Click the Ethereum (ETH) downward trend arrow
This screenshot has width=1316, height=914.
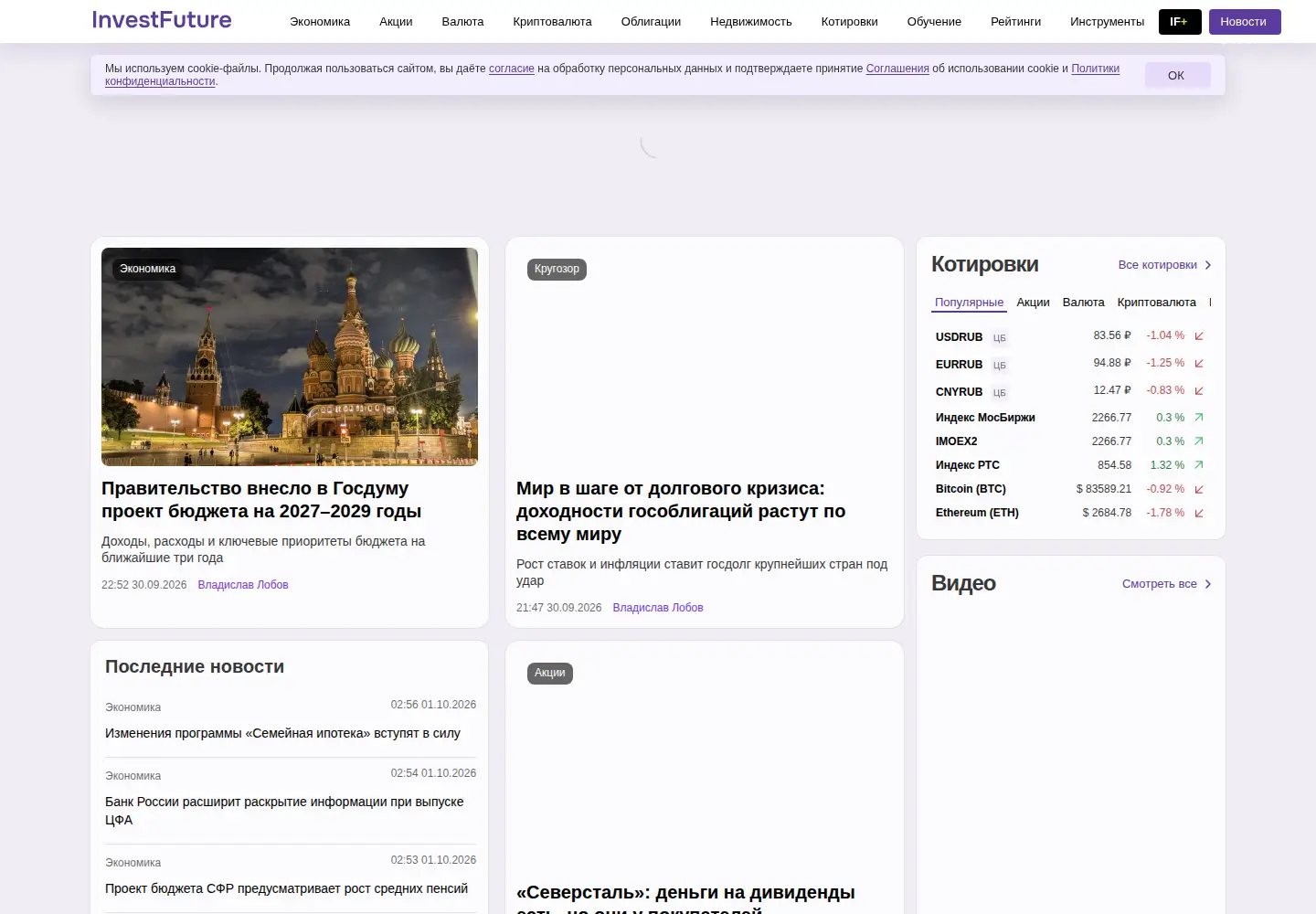[x=1199, y=513]
